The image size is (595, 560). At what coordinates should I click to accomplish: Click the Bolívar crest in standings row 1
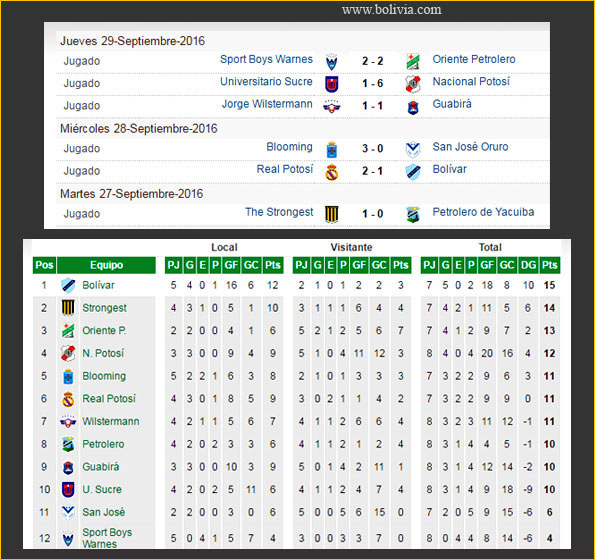click(68, 285)
